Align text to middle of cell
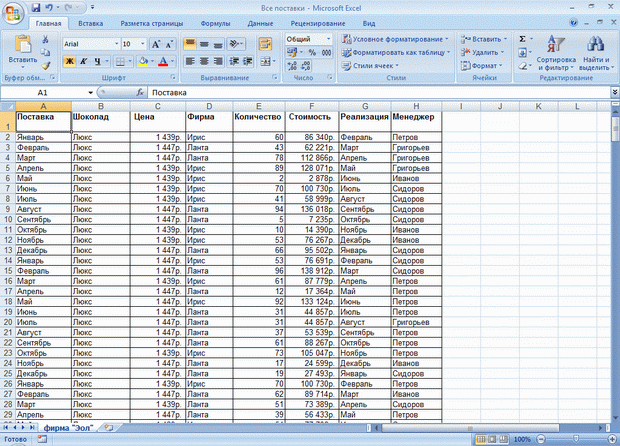 [204, 44]
